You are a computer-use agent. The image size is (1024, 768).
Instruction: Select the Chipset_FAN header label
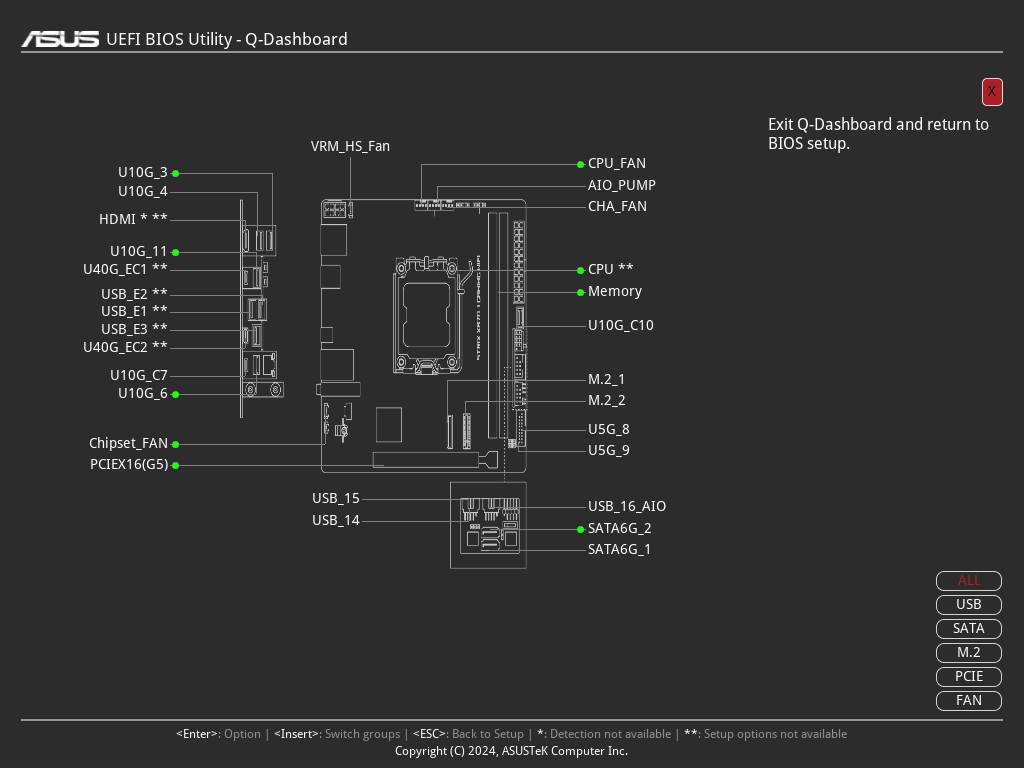128,443
